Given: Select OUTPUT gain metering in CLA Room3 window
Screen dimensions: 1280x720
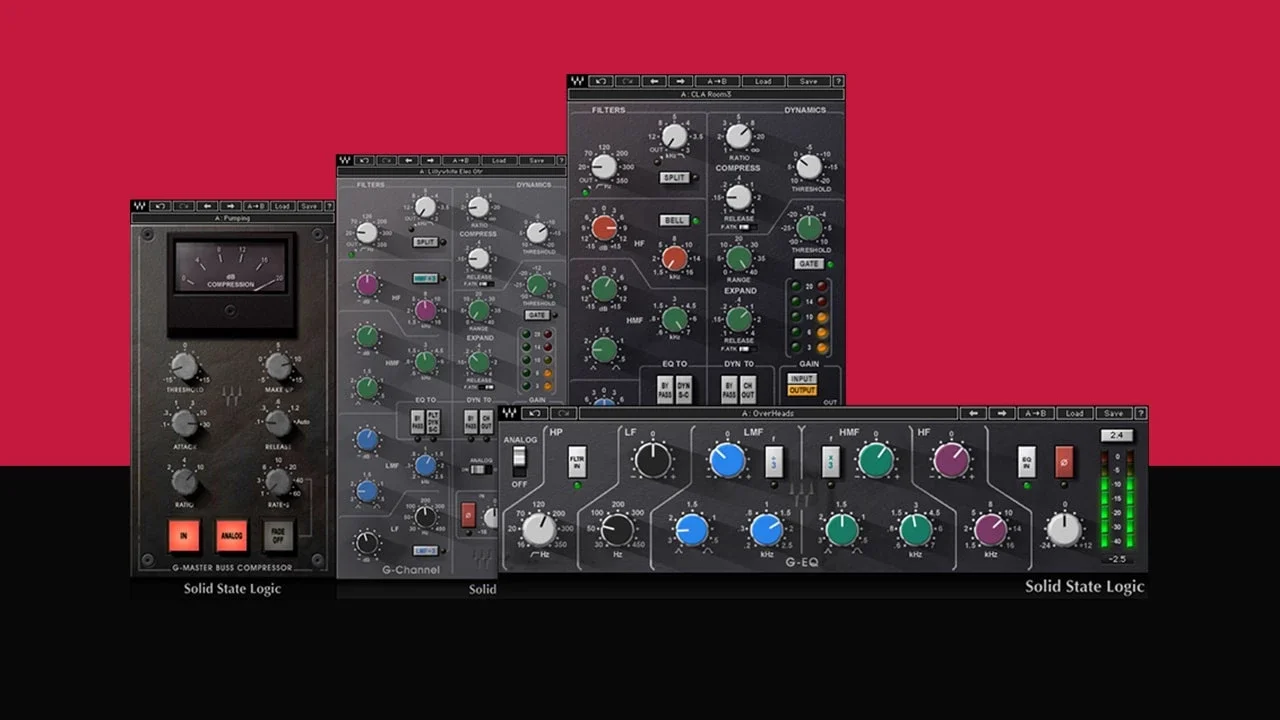Looking at the screenshot, I should [x=802, y=391].
